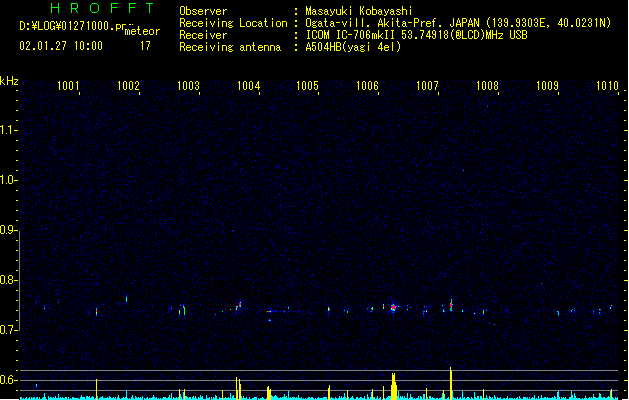Image resolution: width=629 pixels, height=400 pixels.
Task: Click the 1.1 frequency axis label
Action: pyautogui.click(x=9, y=130)
